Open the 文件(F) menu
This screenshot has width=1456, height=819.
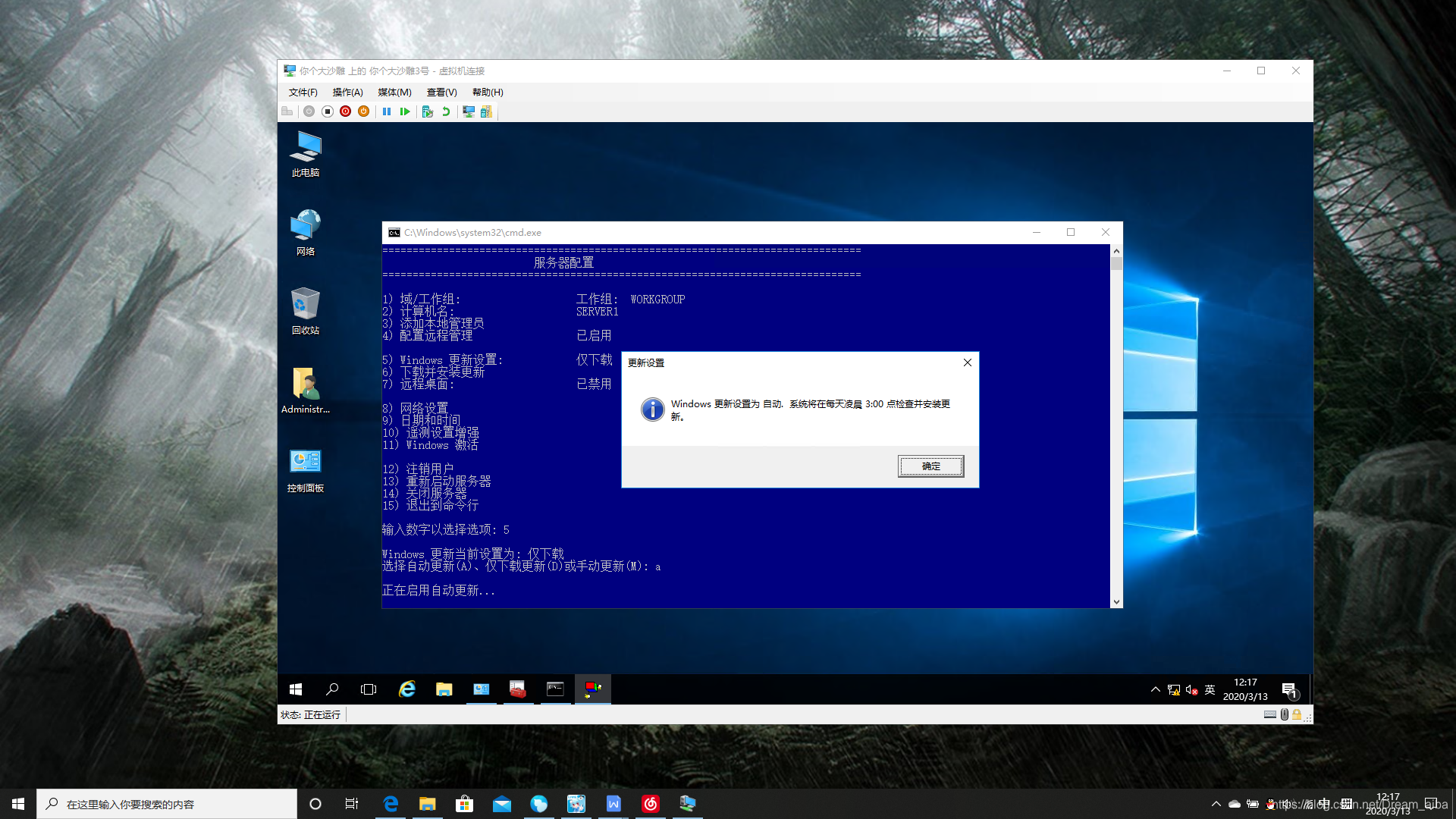click(303, 93)
